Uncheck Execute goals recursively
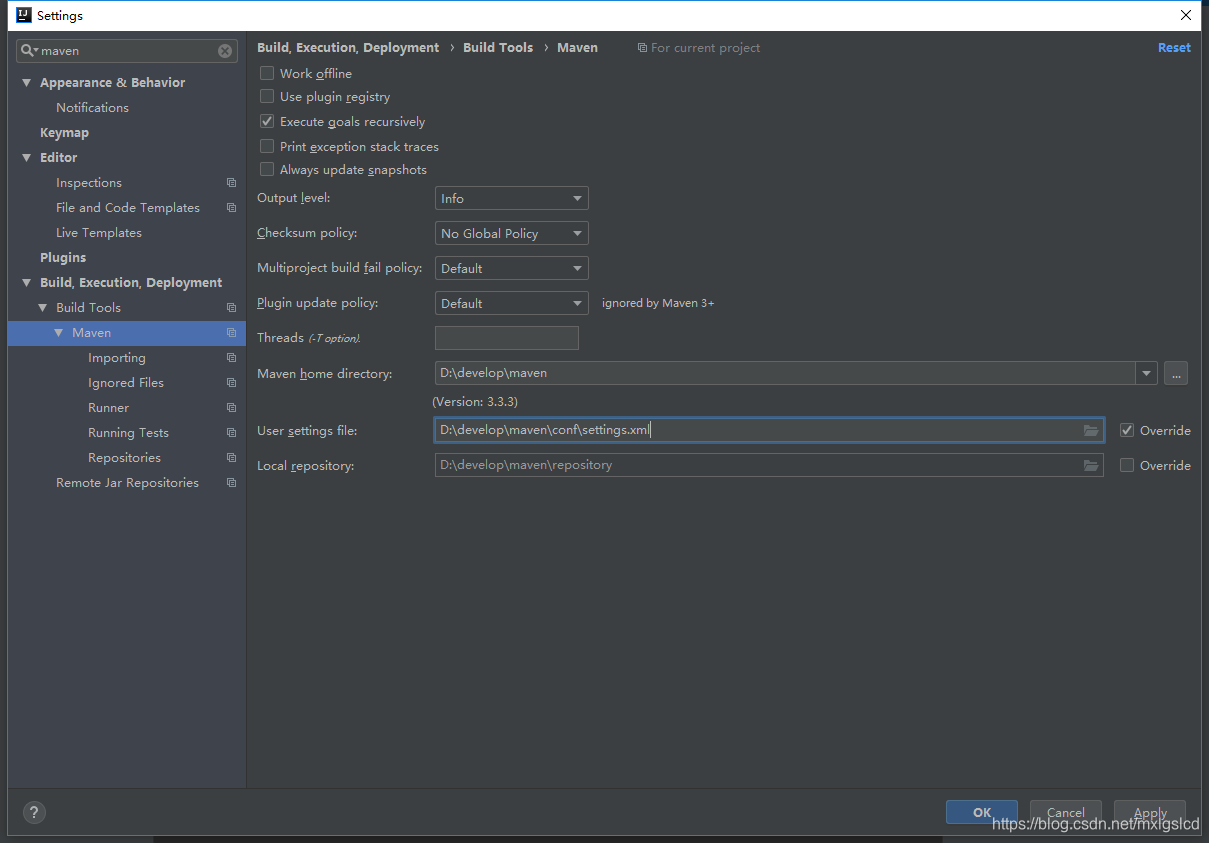 [x=267, y=121]
